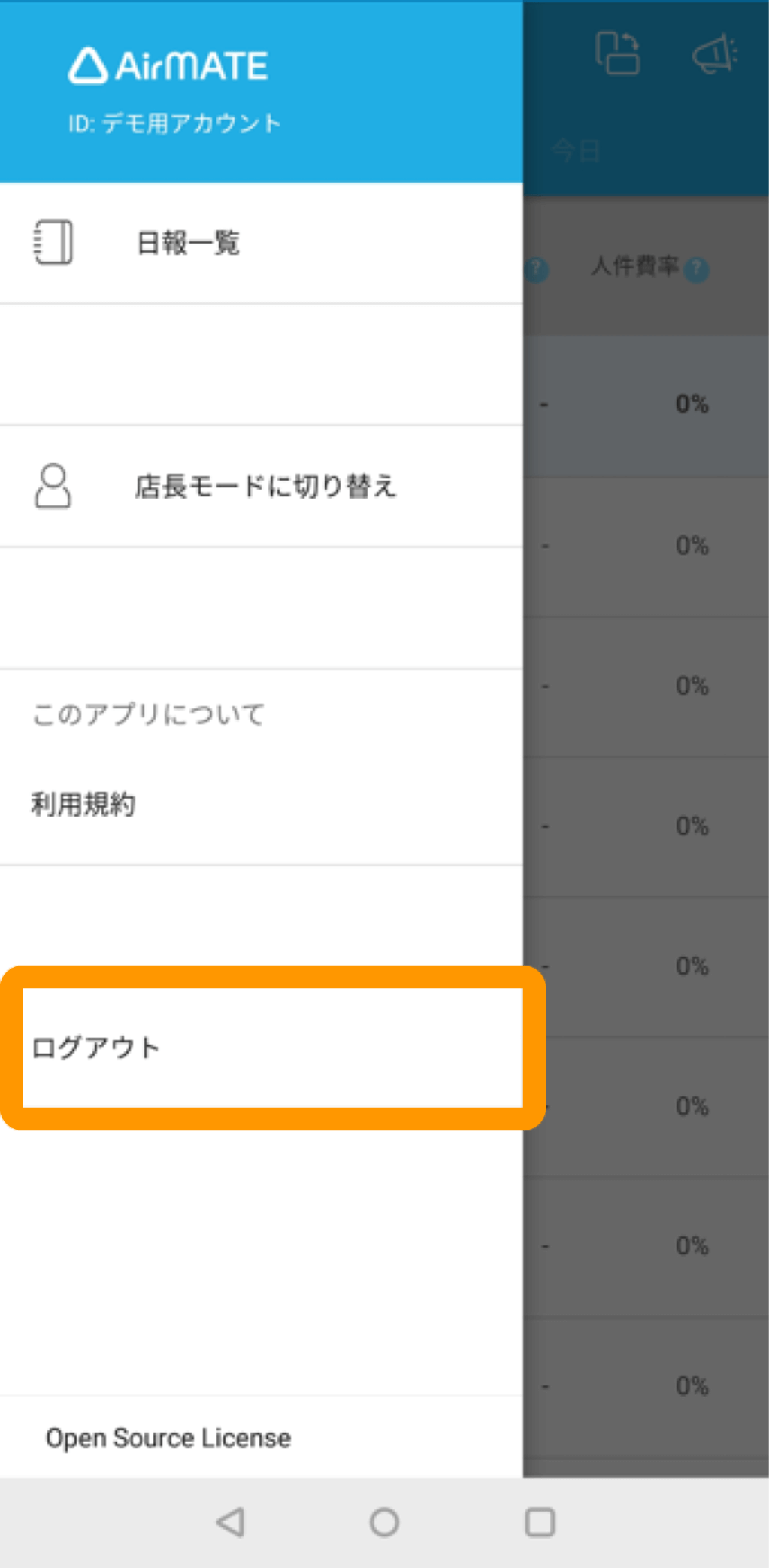Tap the AirMATE triangle logo icon
Image resolution: width=769 pixels, height=1568 pixels.
pyautogui.click(x=88, y=65)
